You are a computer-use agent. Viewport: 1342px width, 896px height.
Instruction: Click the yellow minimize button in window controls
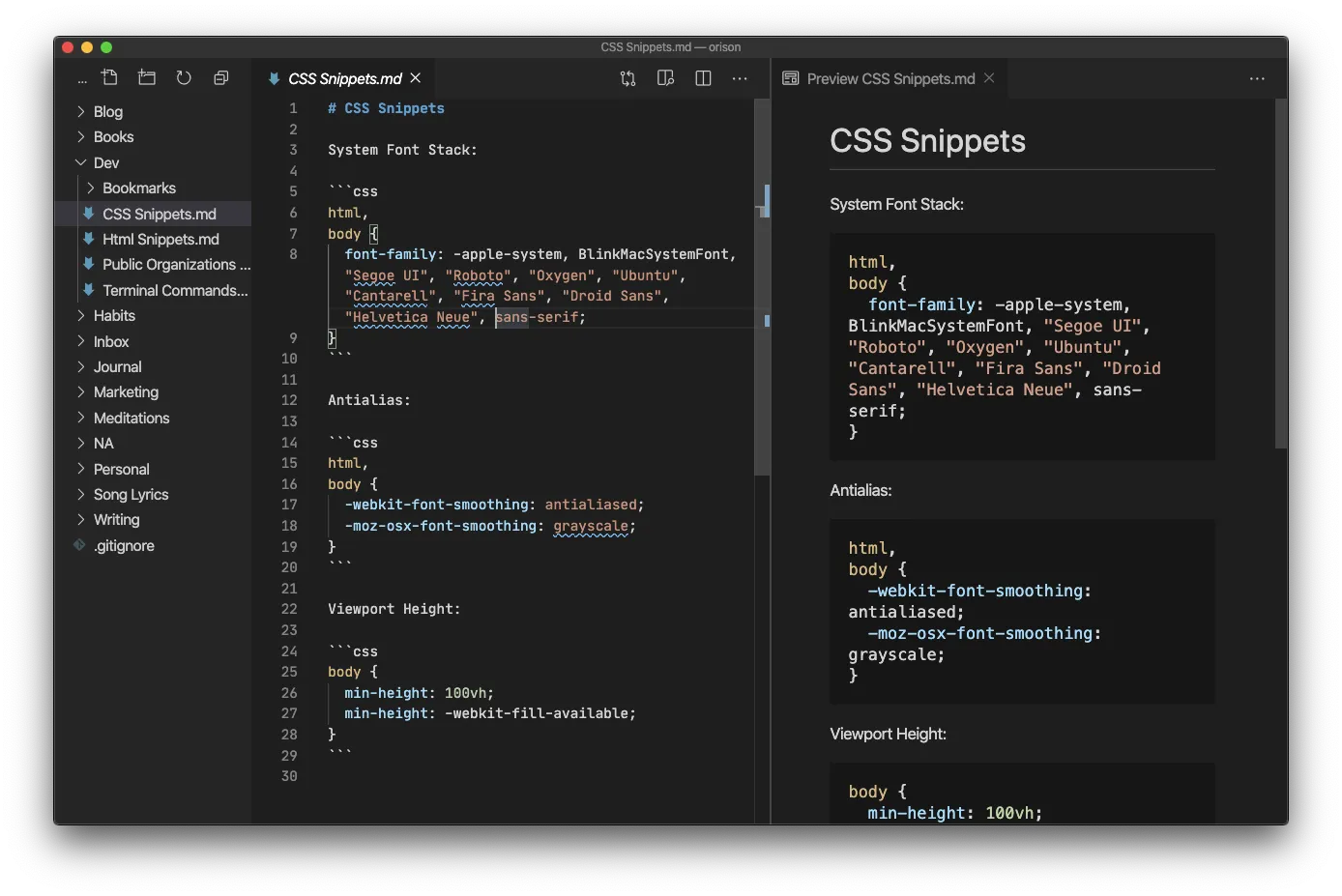(86, 46)
